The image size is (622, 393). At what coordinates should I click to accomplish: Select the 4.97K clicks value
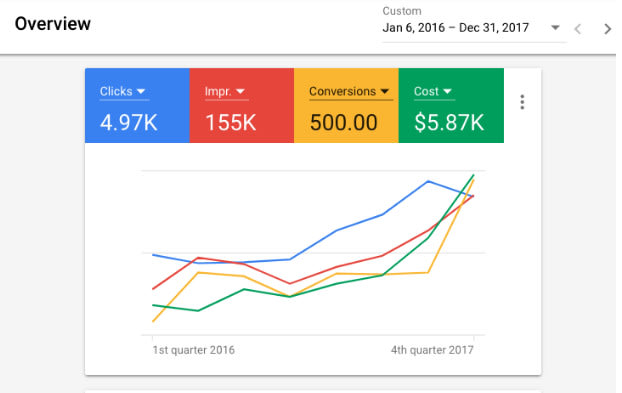[129, 123]
